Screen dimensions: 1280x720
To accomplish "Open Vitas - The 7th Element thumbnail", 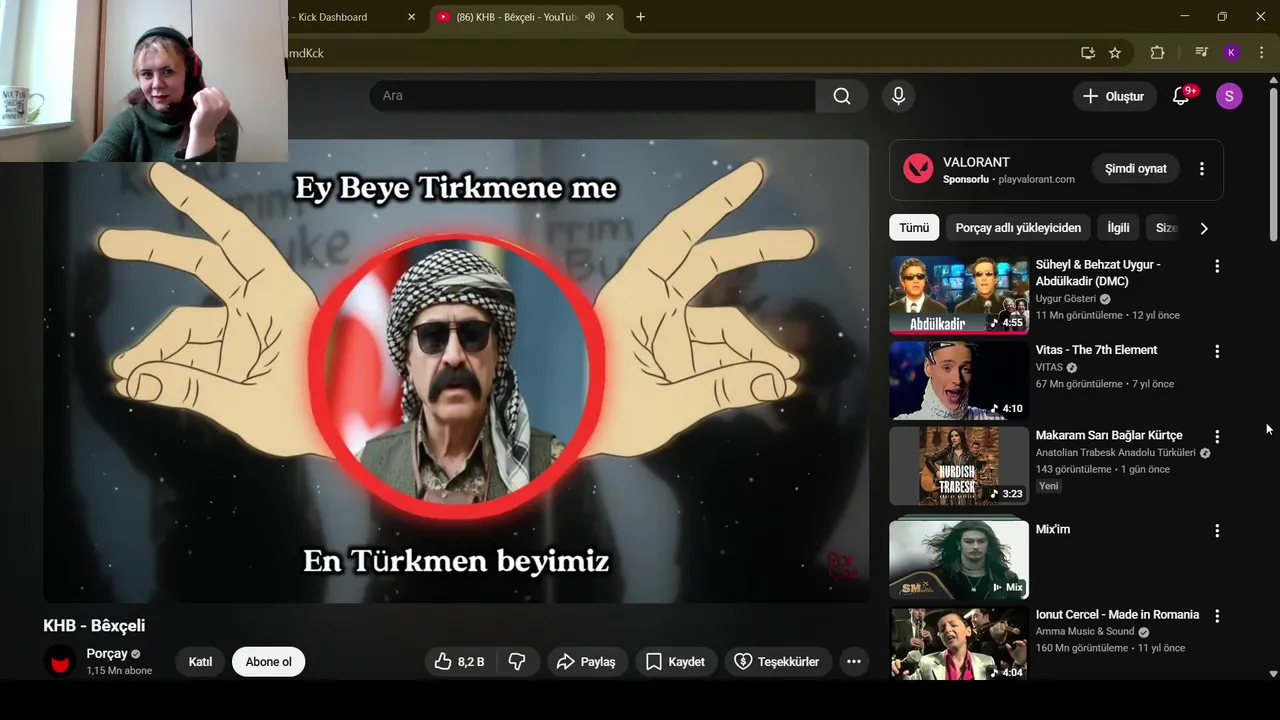I will pos(959,380).
